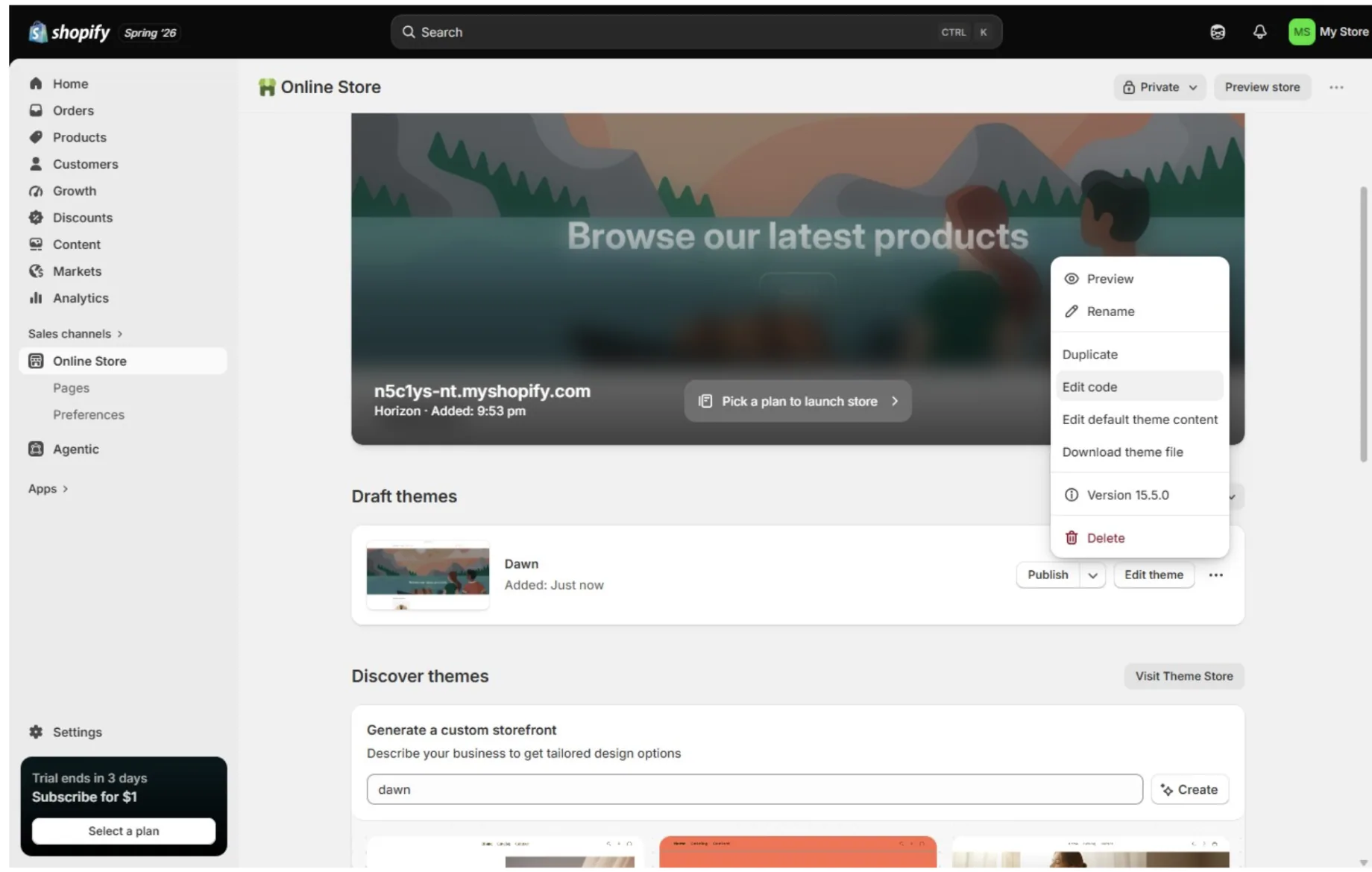Click the Spring '26 badge
Image resolution: width=1372 pixels, height=872 pixels.
[x=150, y=33]
